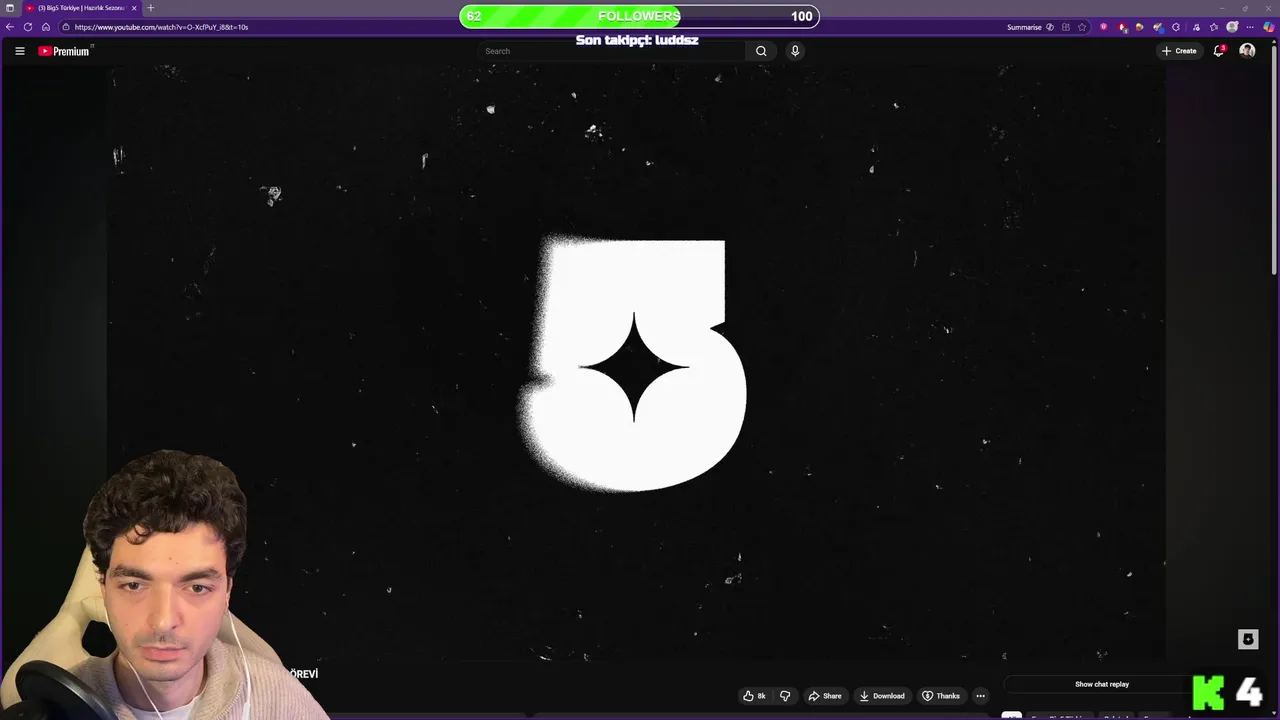Image resolution: width=1280 pixels, height=720 pixels.
Task: Open the browser profile avatar
Action: 1232,27
